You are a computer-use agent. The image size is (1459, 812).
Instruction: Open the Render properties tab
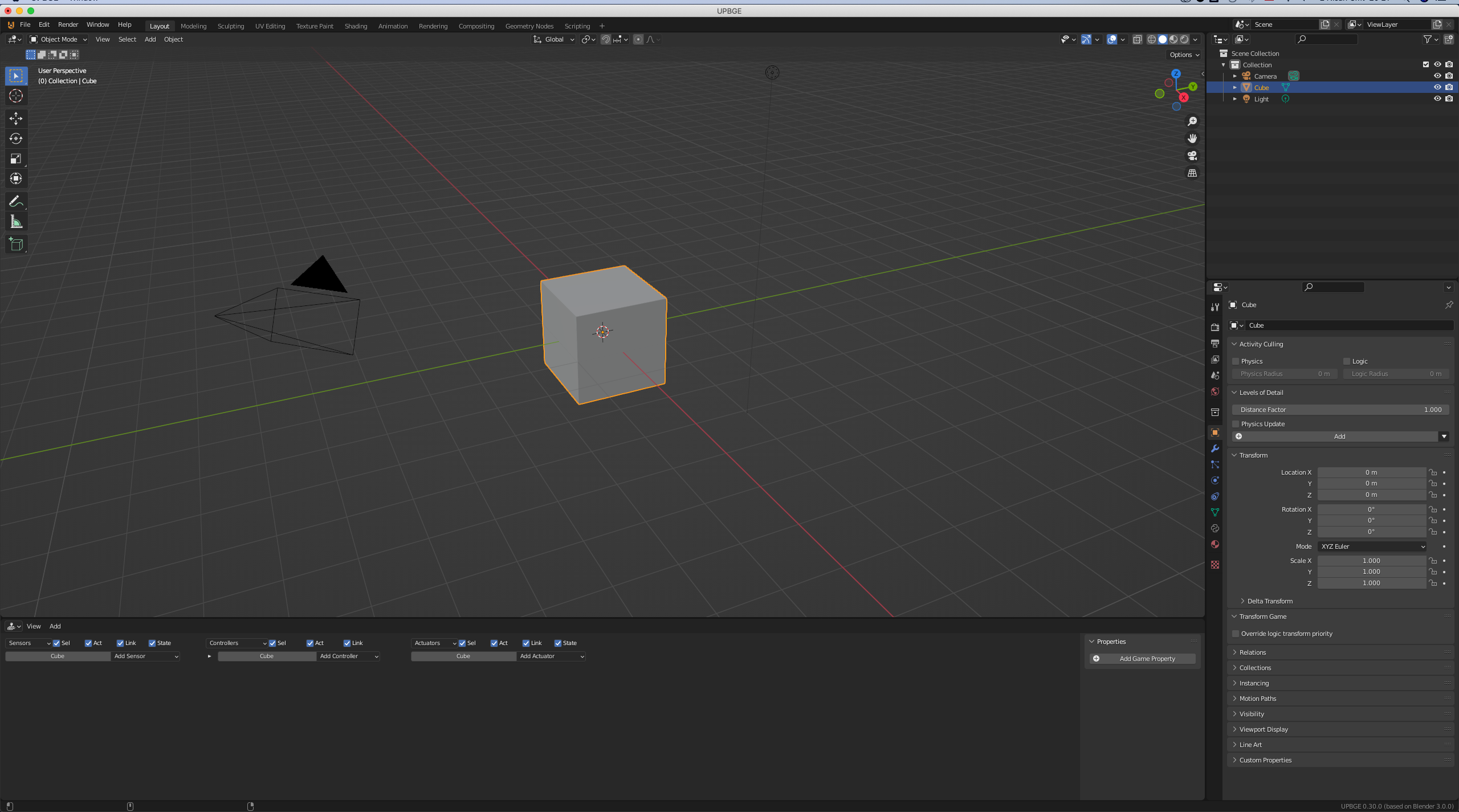pyautogui.click(x=1215, y=327)
